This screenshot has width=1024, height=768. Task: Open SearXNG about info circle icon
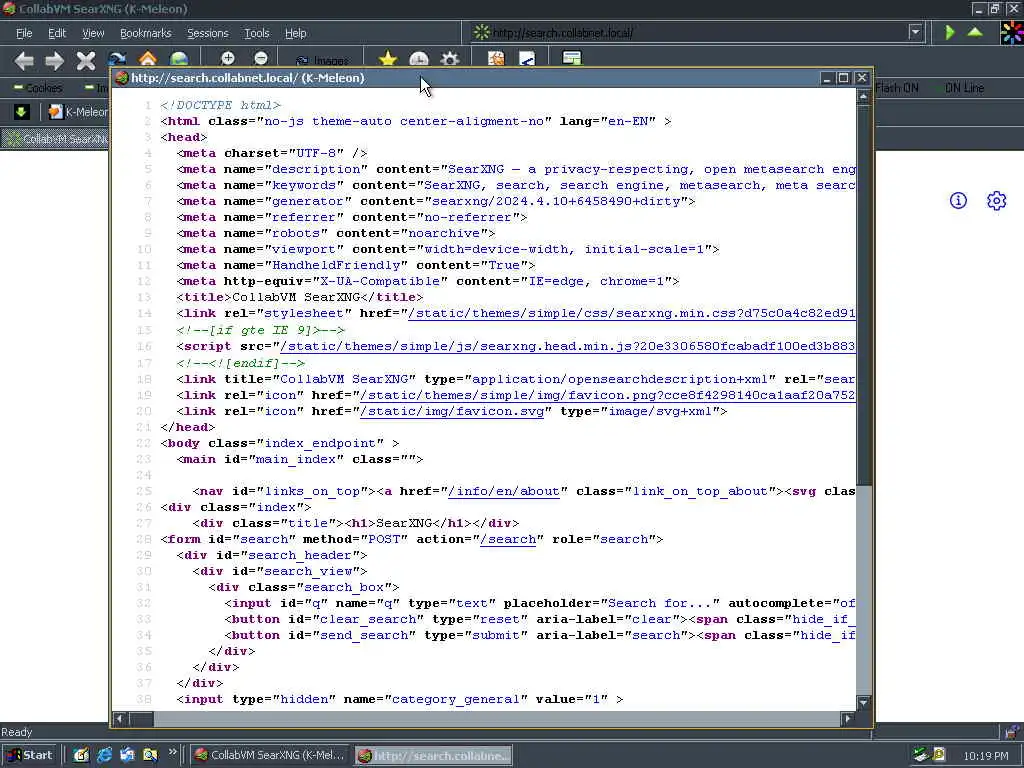[958, 200]
